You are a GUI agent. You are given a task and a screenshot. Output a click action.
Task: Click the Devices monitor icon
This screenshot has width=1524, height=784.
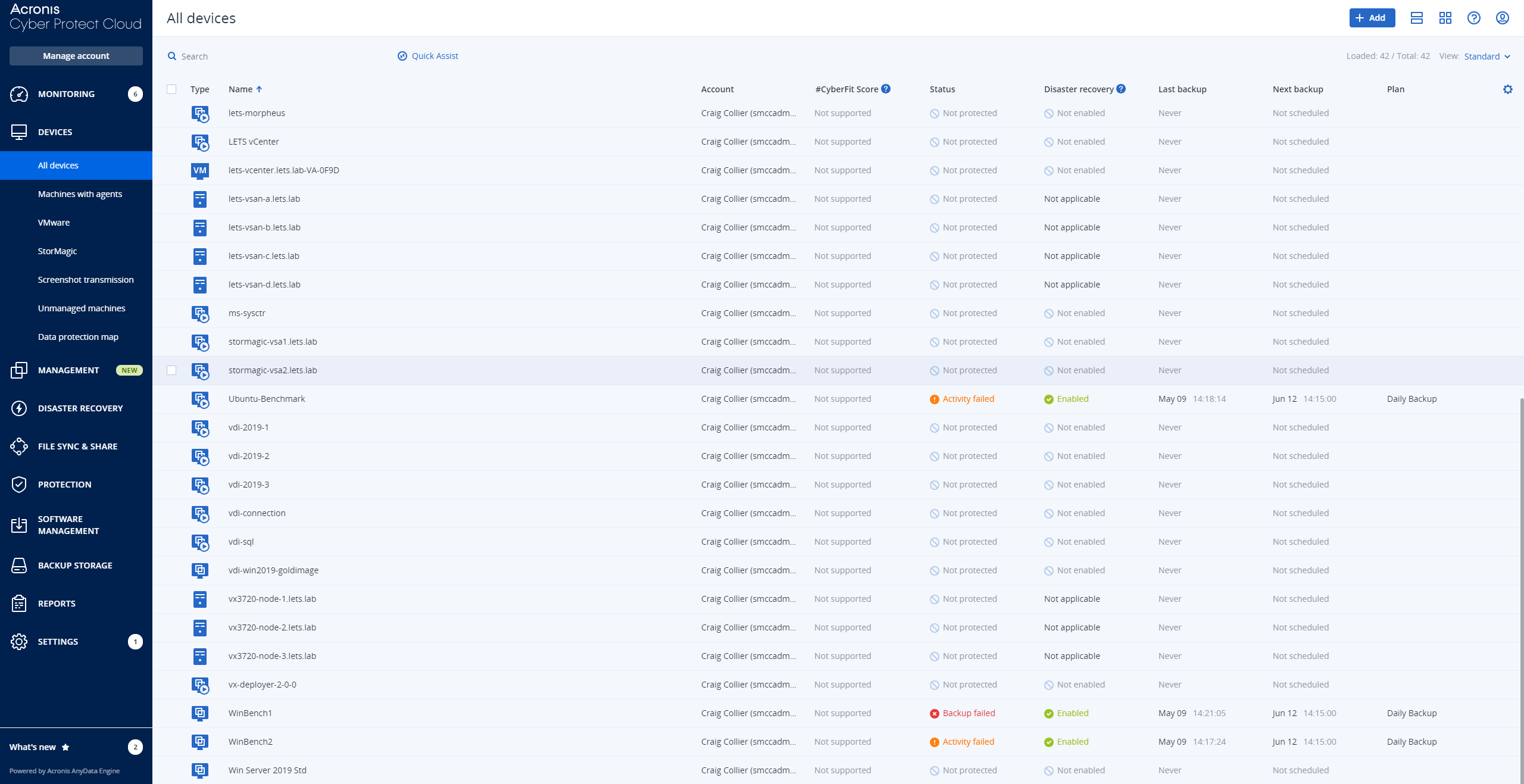tap(19, 132)
